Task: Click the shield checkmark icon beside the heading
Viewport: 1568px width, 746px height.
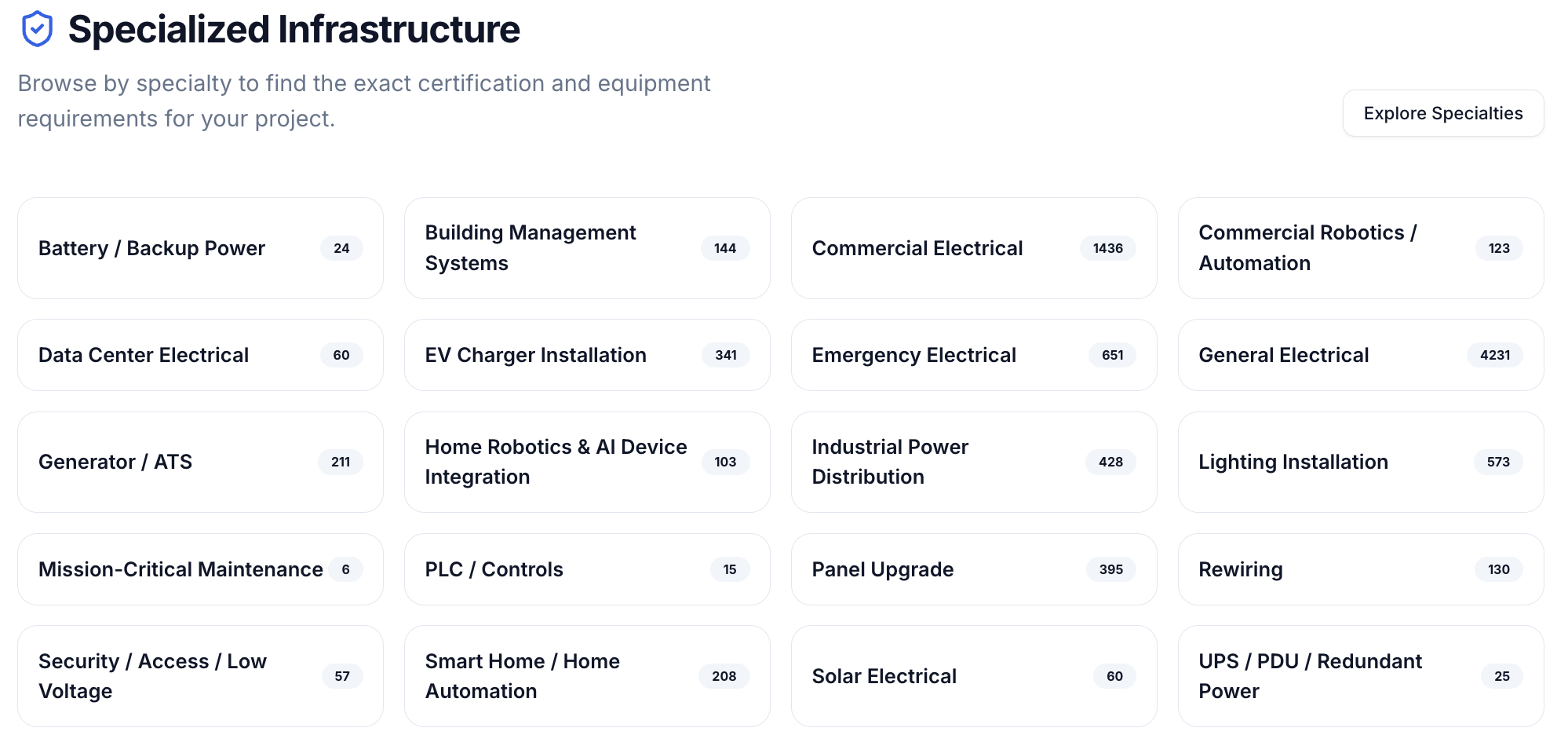Action: [x=37, y=29]
